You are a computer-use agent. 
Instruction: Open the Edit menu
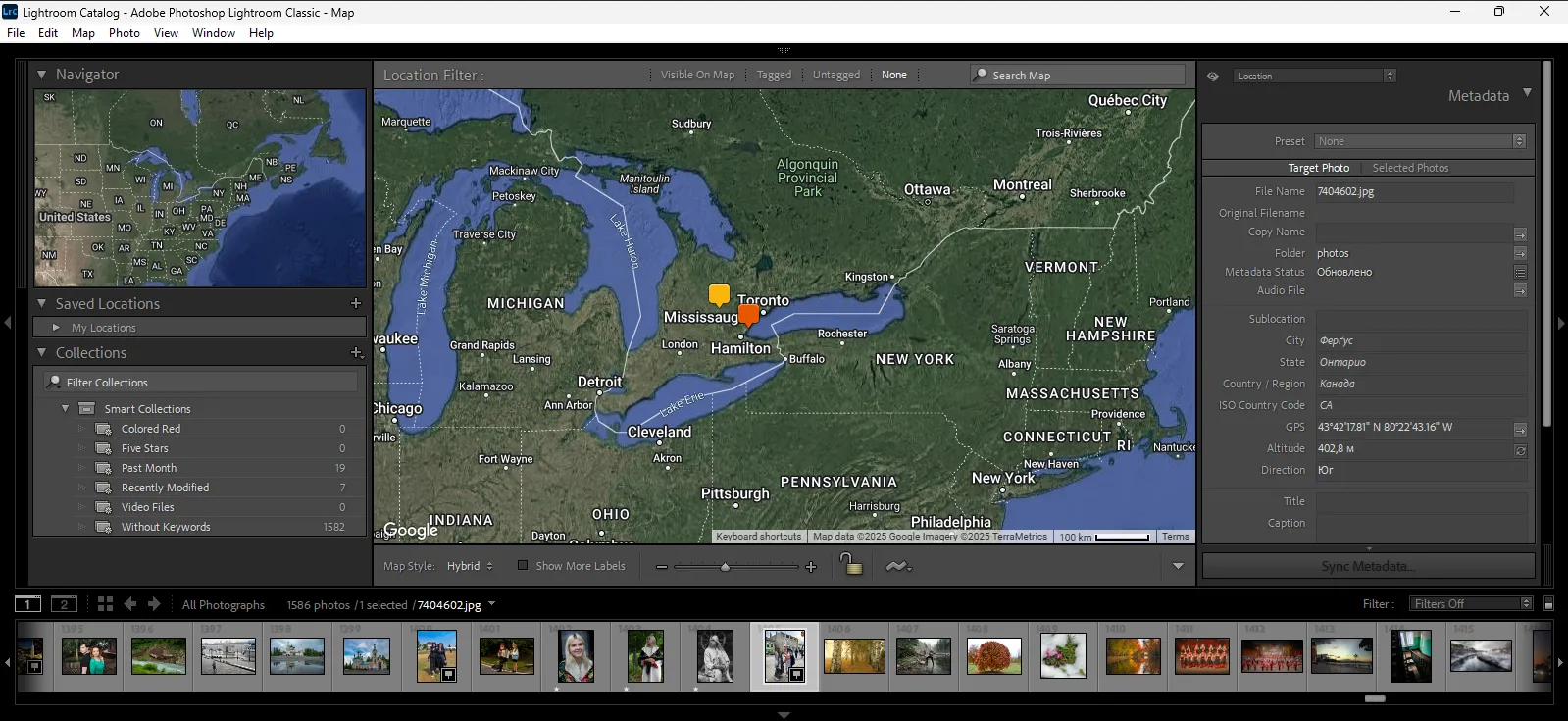pyautogui.click(x=48, y=33)
